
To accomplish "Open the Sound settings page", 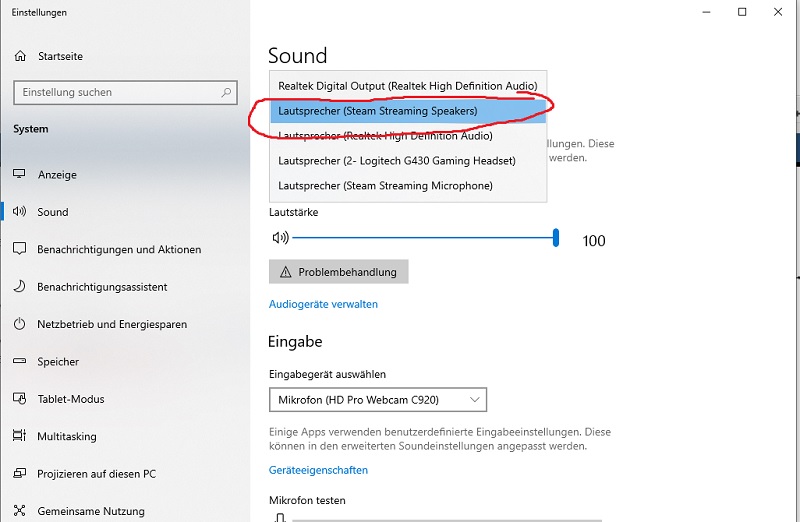I will click(x=125, y=212).
